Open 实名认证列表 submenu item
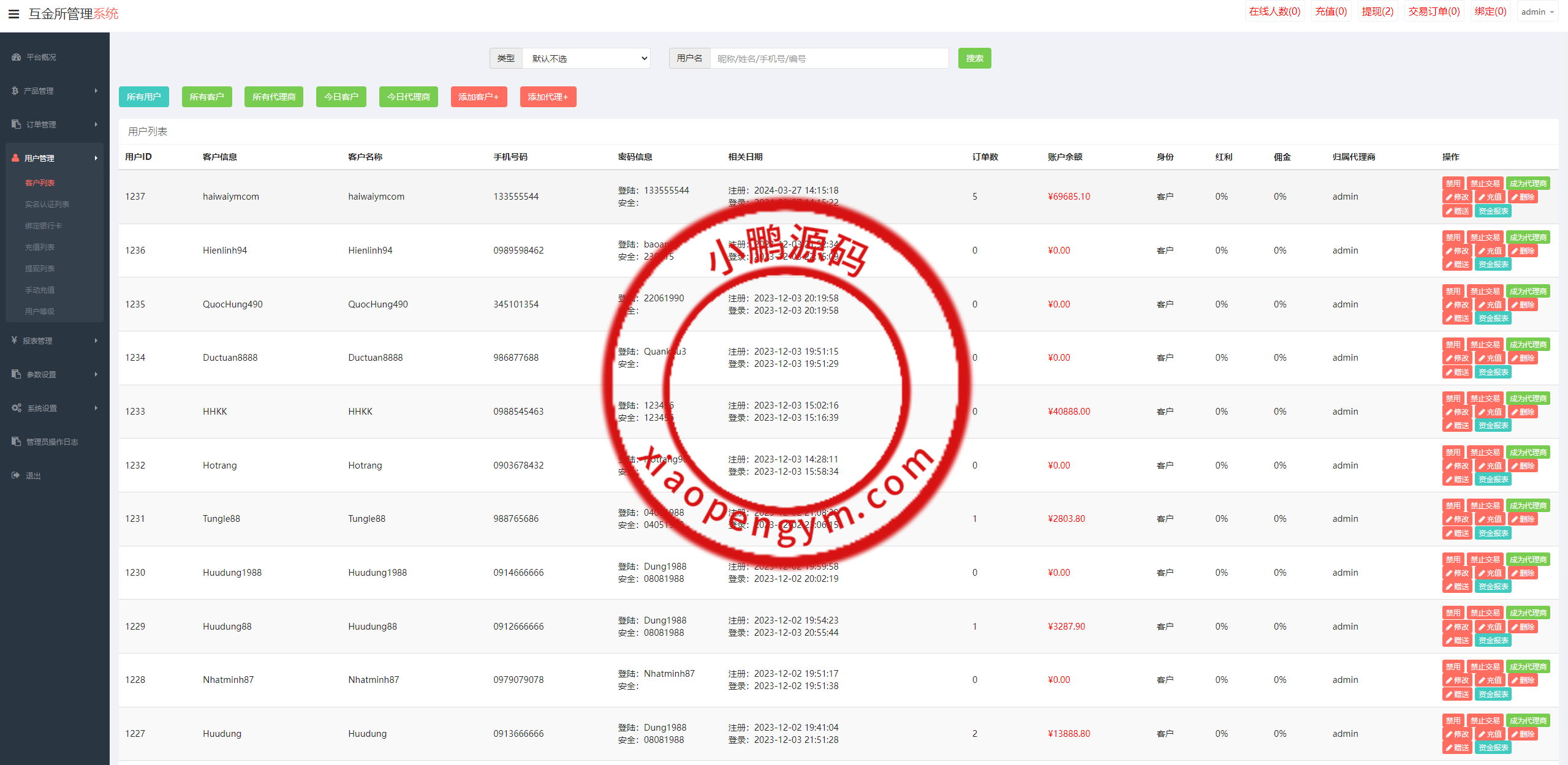The height and width of the screenshot is (765, 1568). (x=47, y=204)
